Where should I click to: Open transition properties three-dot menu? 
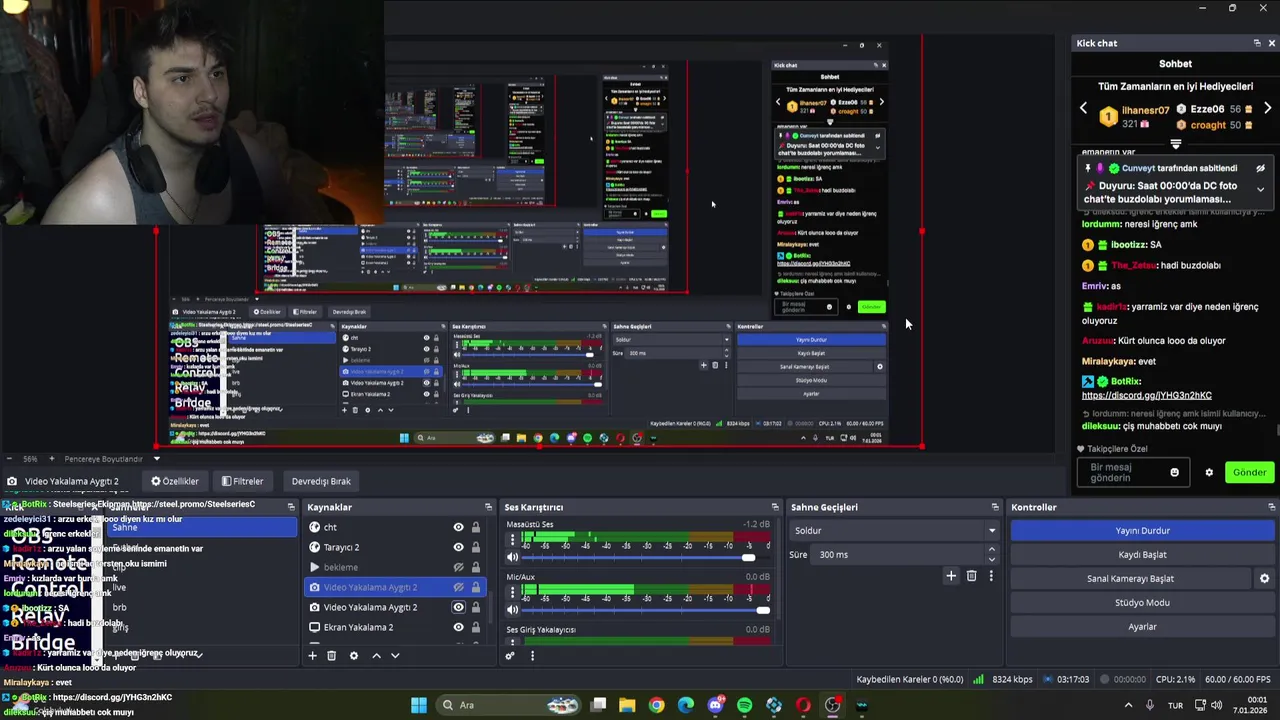(991, 576)
